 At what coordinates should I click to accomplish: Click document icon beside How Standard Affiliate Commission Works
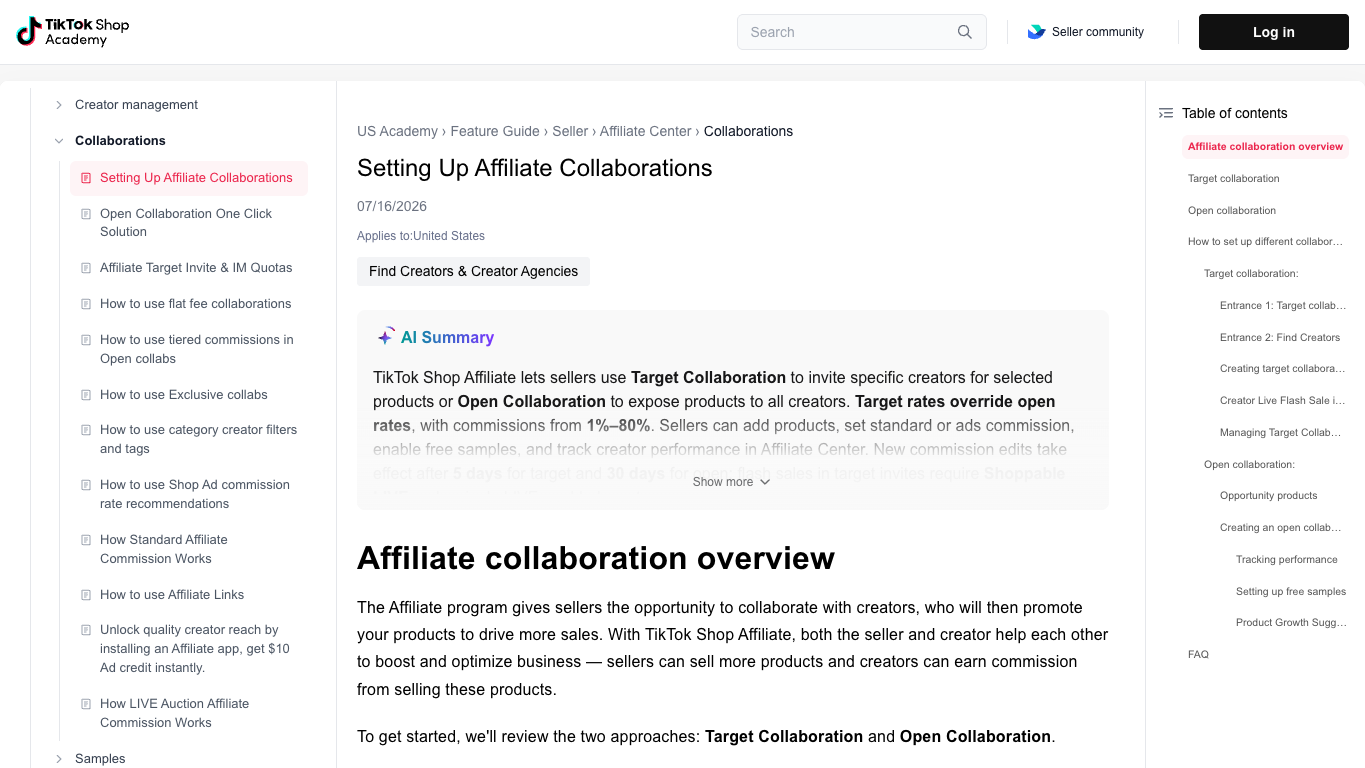[86, 540]
